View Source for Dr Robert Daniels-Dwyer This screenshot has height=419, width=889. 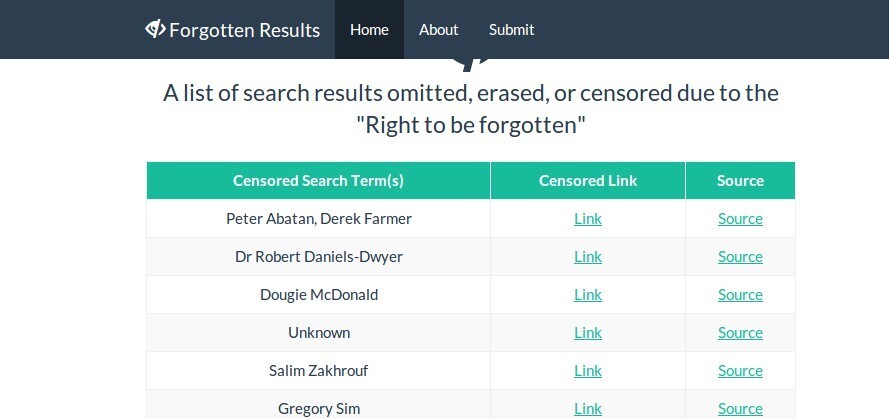[x=740, y=257]
